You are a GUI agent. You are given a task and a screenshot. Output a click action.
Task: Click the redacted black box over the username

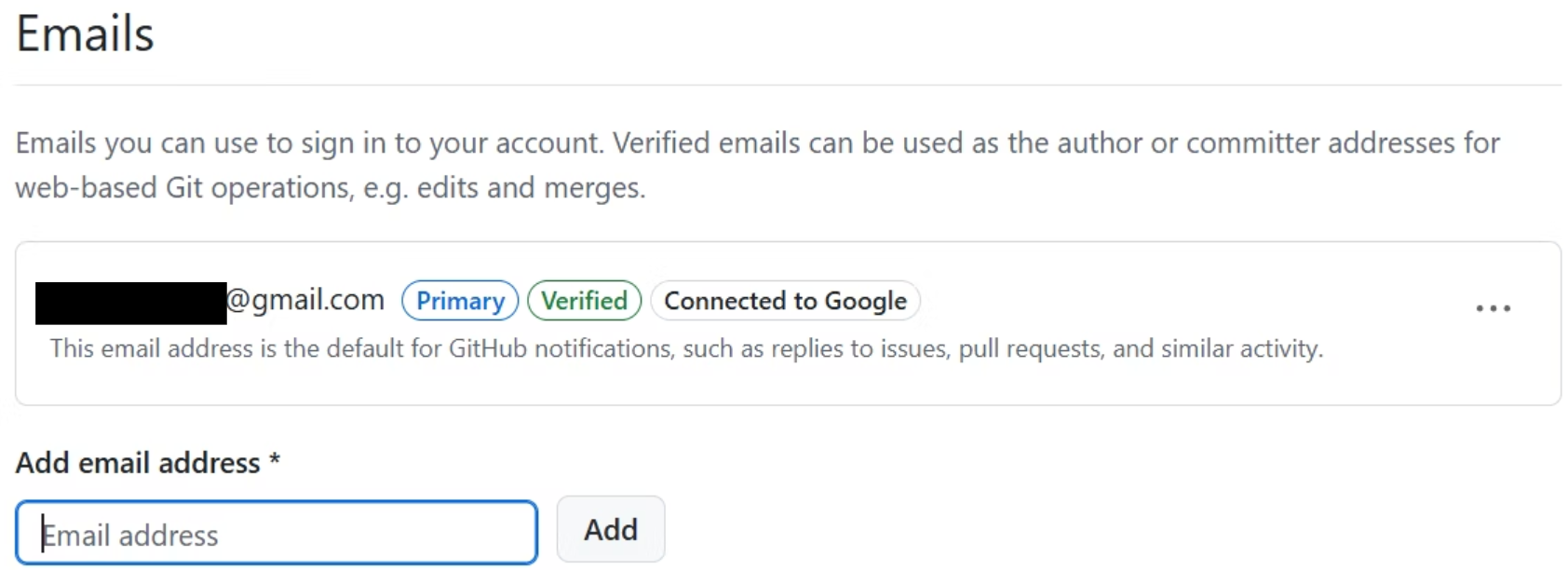click(130, 303)
